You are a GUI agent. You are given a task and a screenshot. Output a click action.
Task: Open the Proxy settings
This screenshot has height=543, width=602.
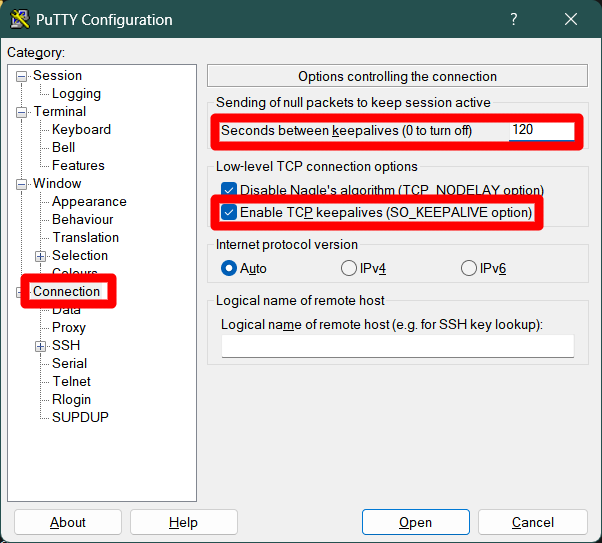point(69,328)
